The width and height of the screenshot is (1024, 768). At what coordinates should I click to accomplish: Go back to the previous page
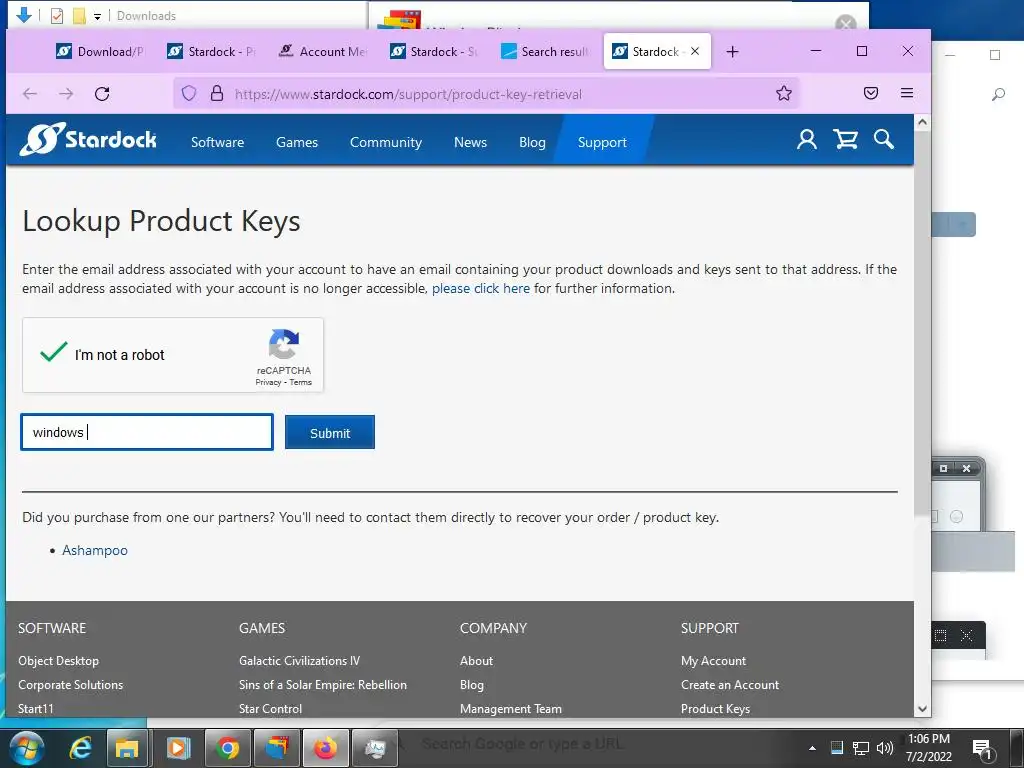(x=30, y=93)
